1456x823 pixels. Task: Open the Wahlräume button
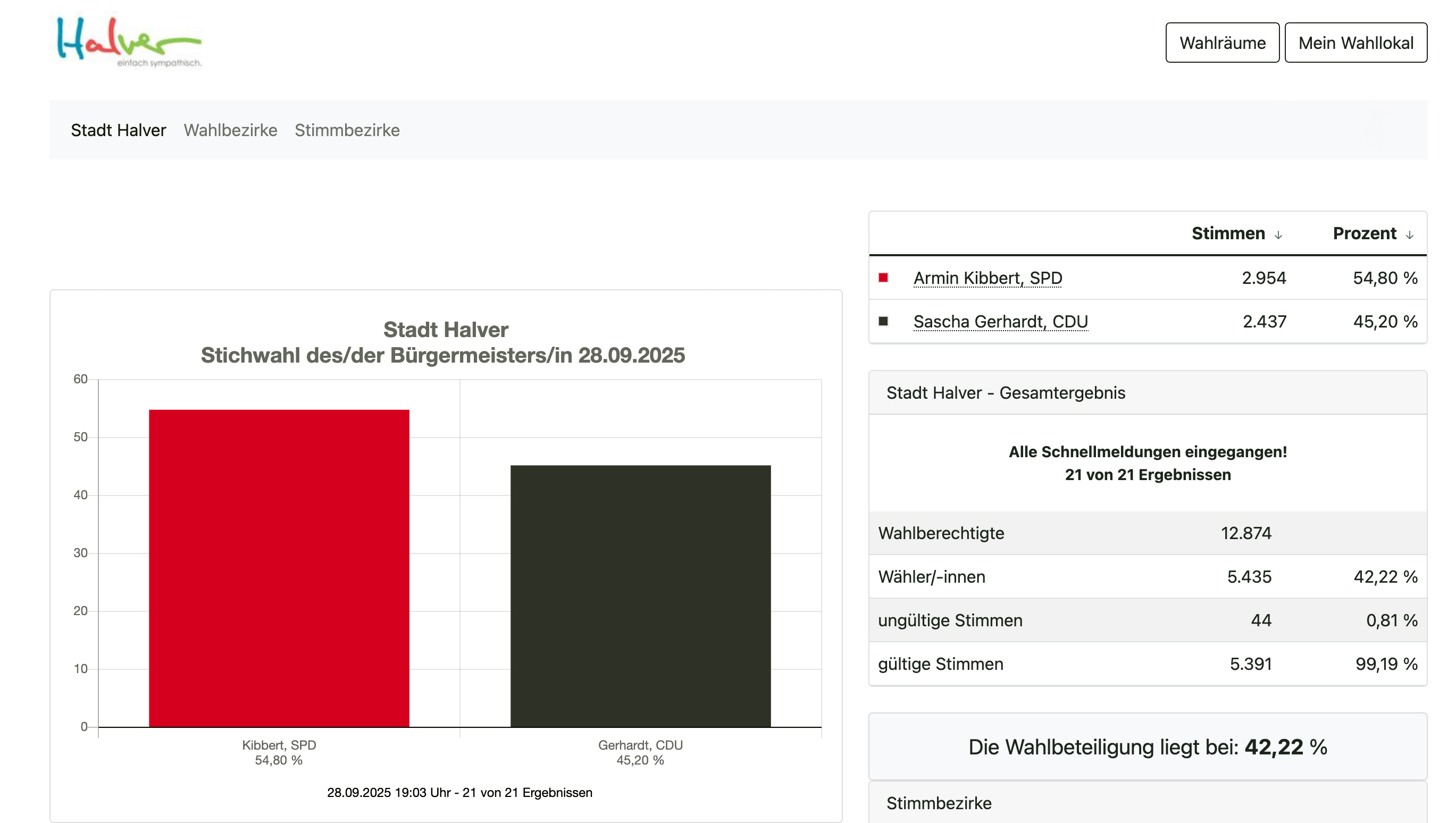click(1222, 43)
